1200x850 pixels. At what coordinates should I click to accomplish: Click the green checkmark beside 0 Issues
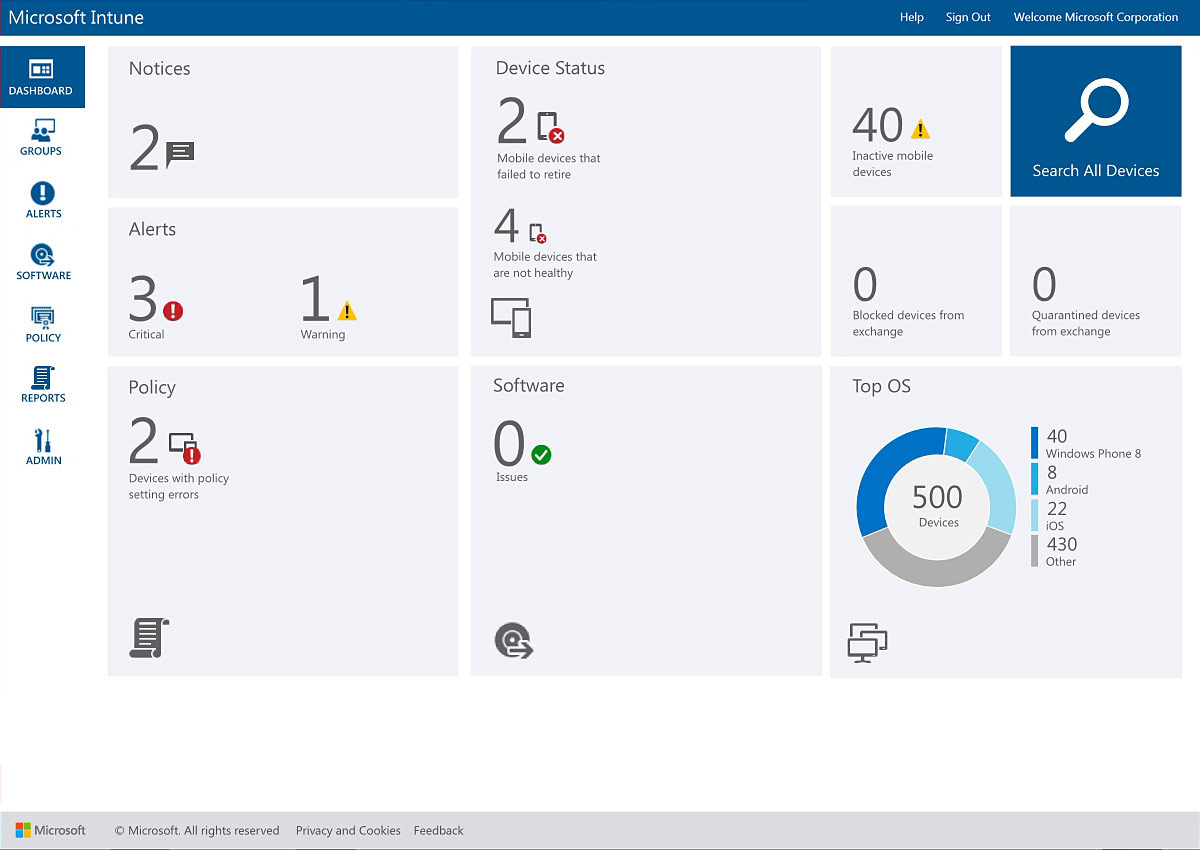coord(541,455)
